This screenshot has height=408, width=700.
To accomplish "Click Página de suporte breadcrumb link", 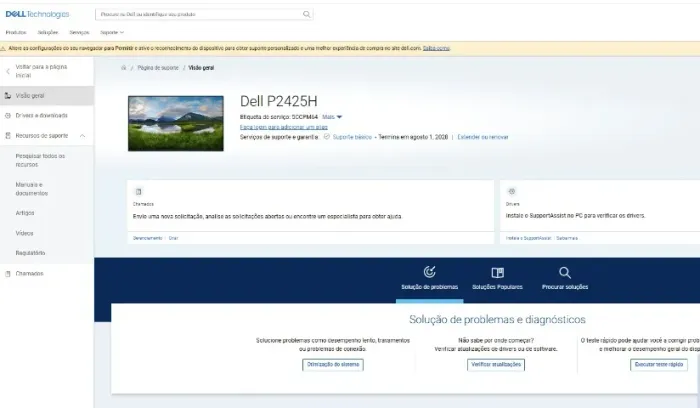I will click(x=158, y=68).
